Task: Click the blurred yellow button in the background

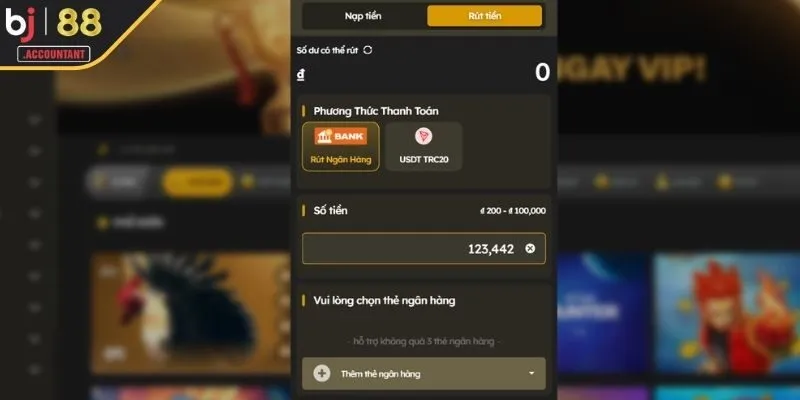Action: [198, 182]
